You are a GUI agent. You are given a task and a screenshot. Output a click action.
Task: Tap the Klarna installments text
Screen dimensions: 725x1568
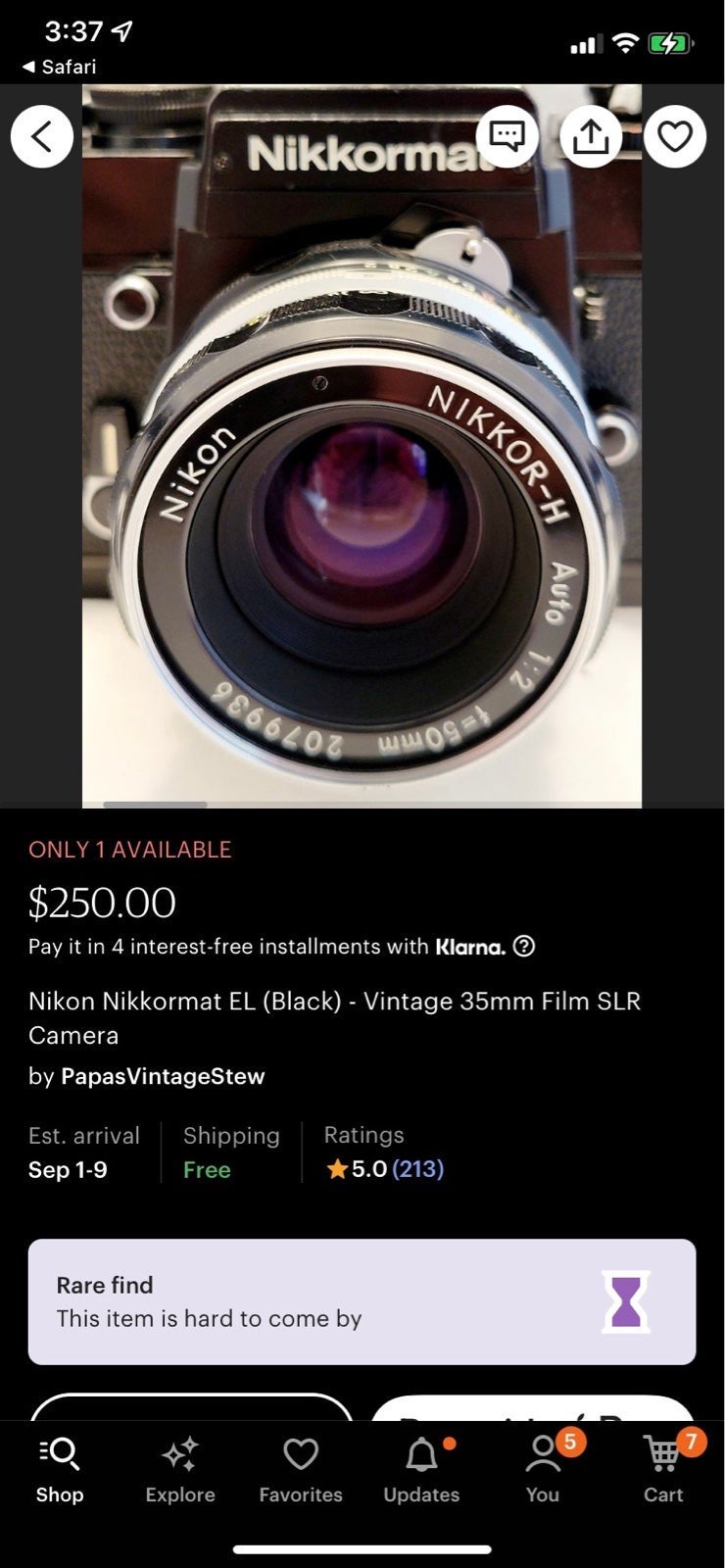point(266,947)
